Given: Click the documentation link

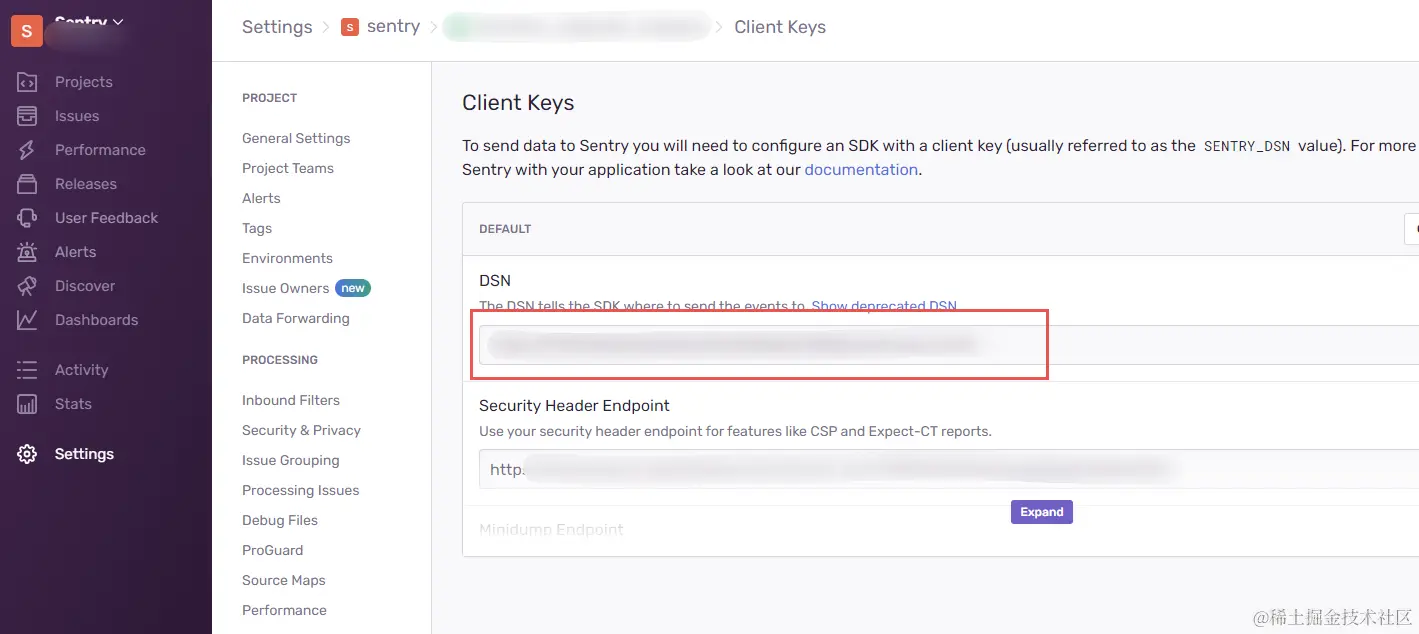Looking at the screenshot, I should [861, 170].
